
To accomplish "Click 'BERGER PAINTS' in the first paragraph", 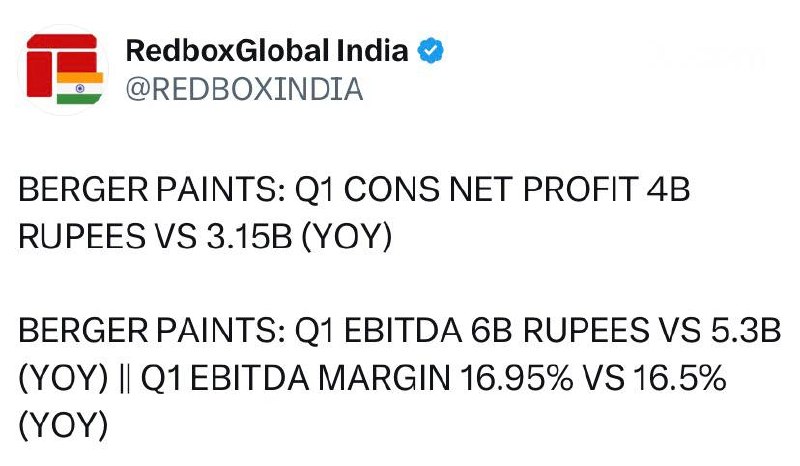I will tap(152, 189).
